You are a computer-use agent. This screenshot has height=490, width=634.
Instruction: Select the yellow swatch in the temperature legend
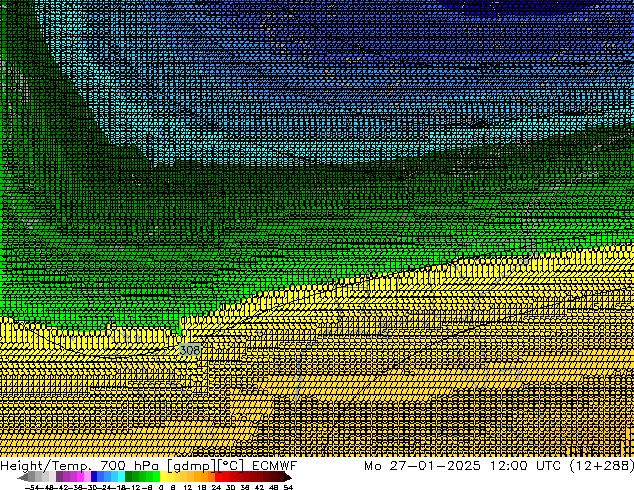163,477
